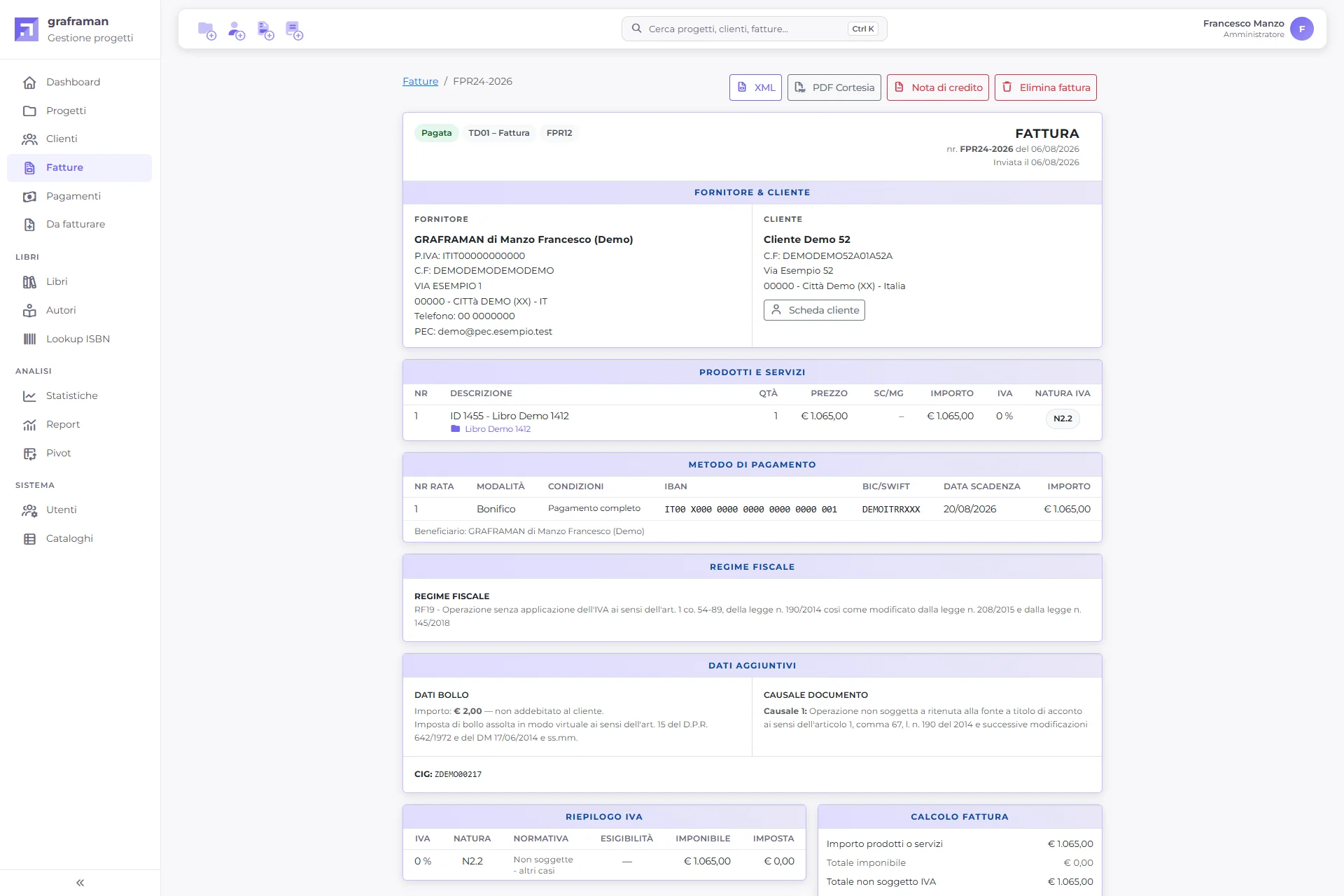Click the add new client icon
The width and height of the screenshot is (1344, 896).
[237, 30]
